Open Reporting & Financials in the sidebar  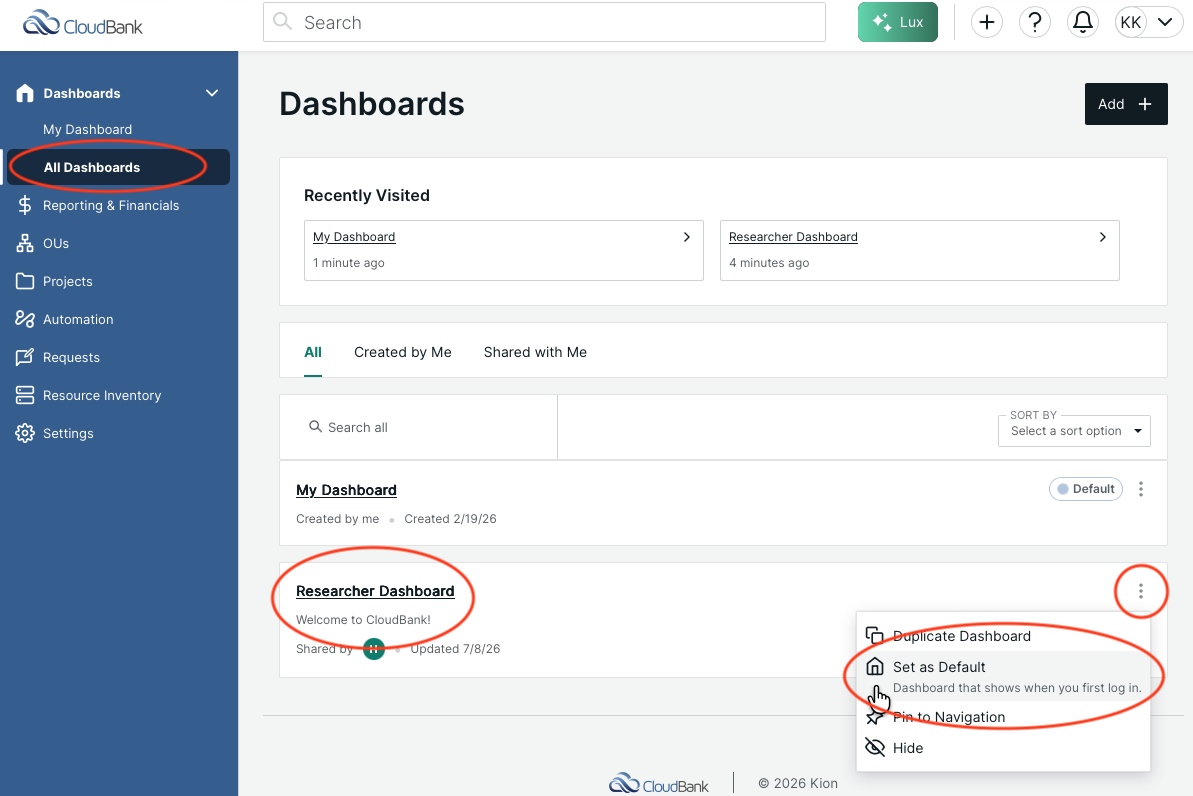[x=111, y=205]
